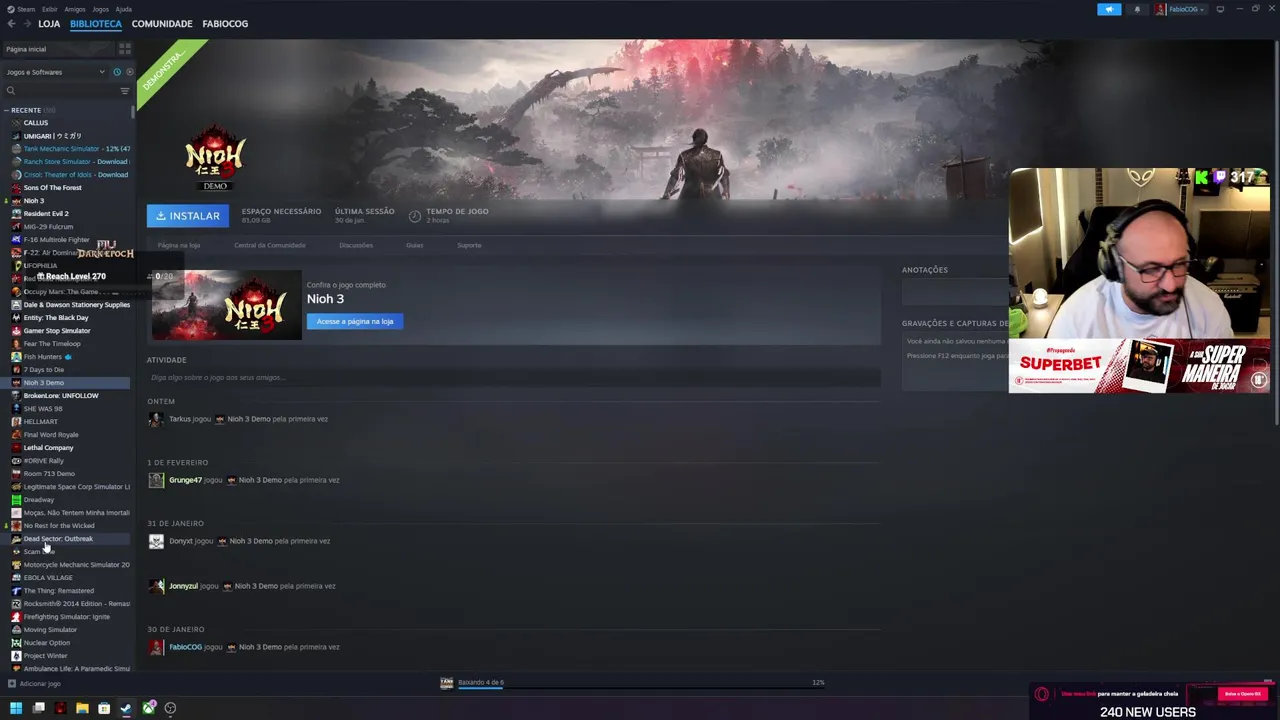This screenshot has height=720, width=1280.
Task: Click the 7 Days to Die icon
Action: click(x=16, y=370)
